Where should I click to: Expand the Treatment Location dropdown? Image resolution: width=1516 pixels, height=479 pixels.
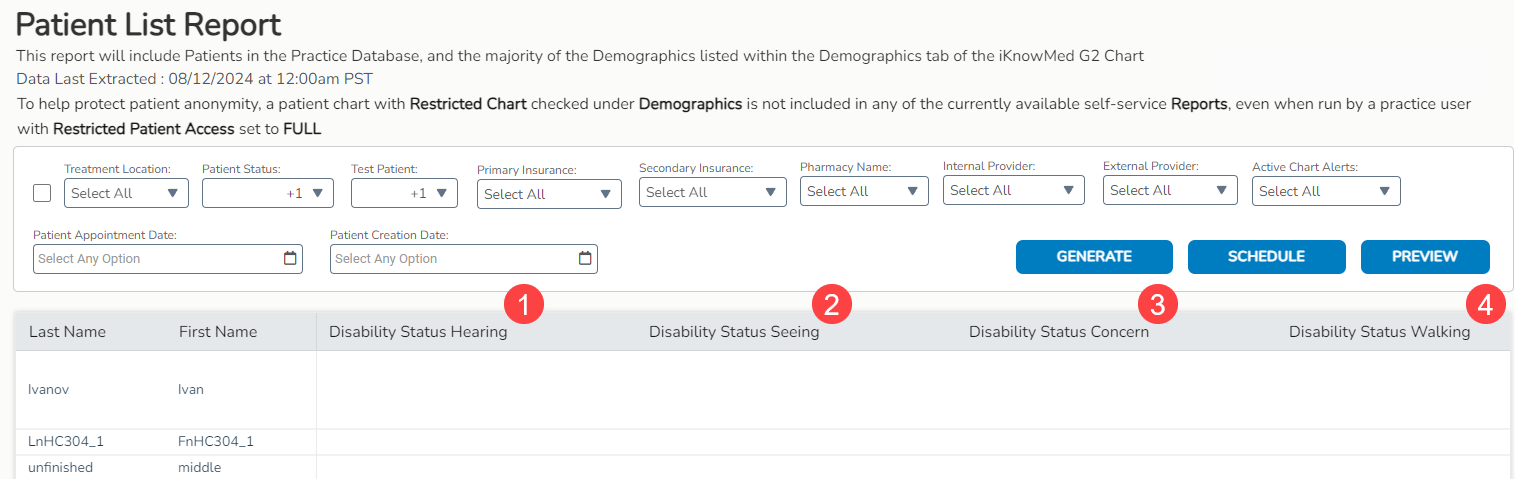124,193
